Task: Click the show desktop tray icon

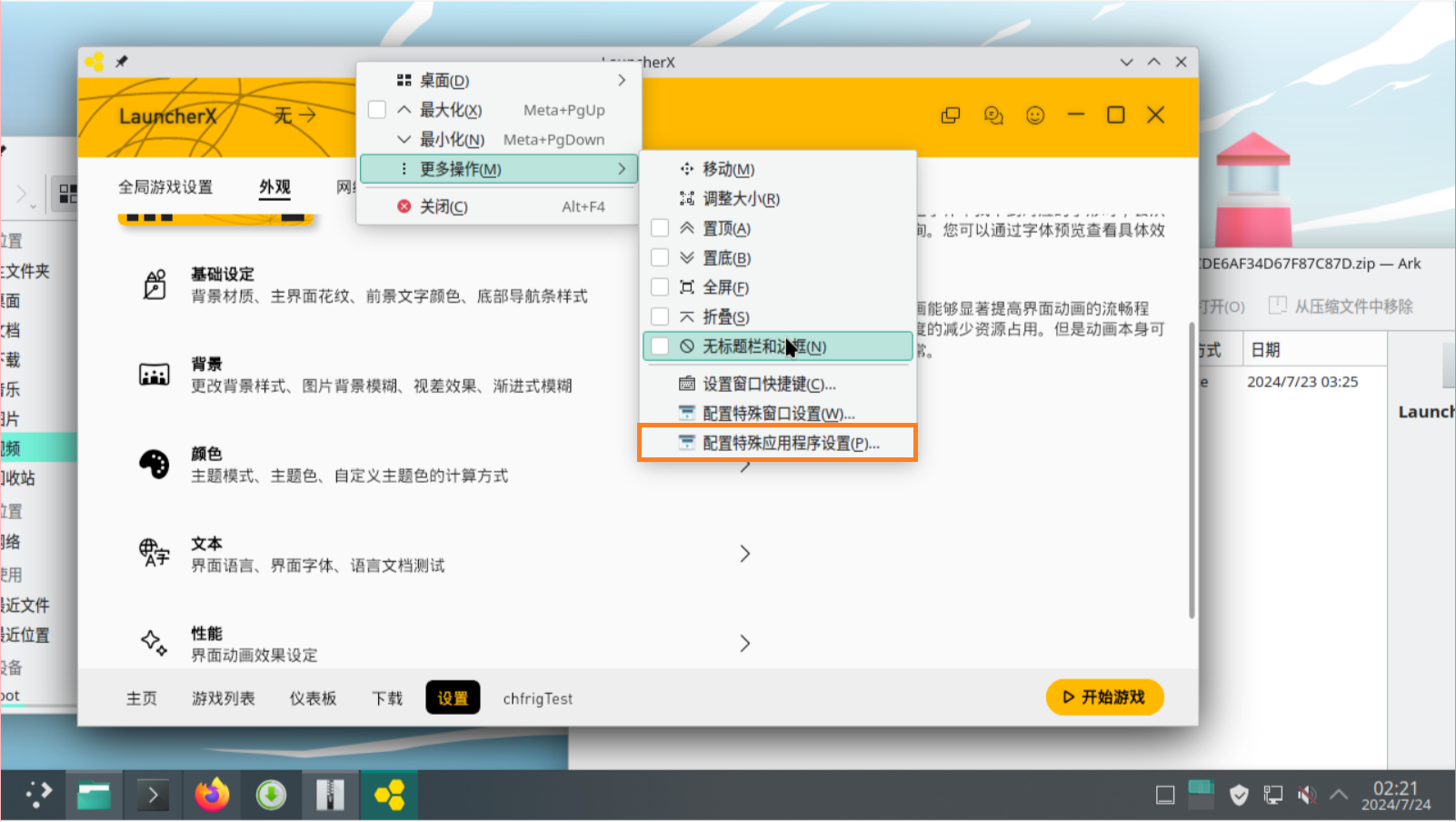Action: click(x=1165, y=796)
